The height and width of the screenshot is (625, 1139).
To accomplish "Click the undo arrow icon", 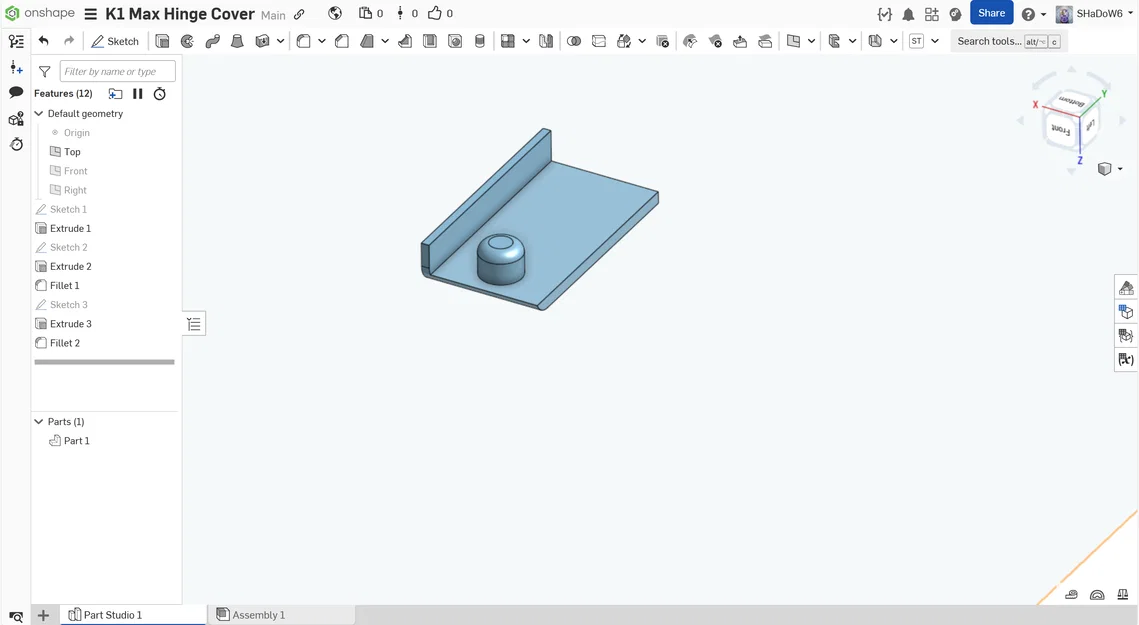I will (x=44, y=41).
